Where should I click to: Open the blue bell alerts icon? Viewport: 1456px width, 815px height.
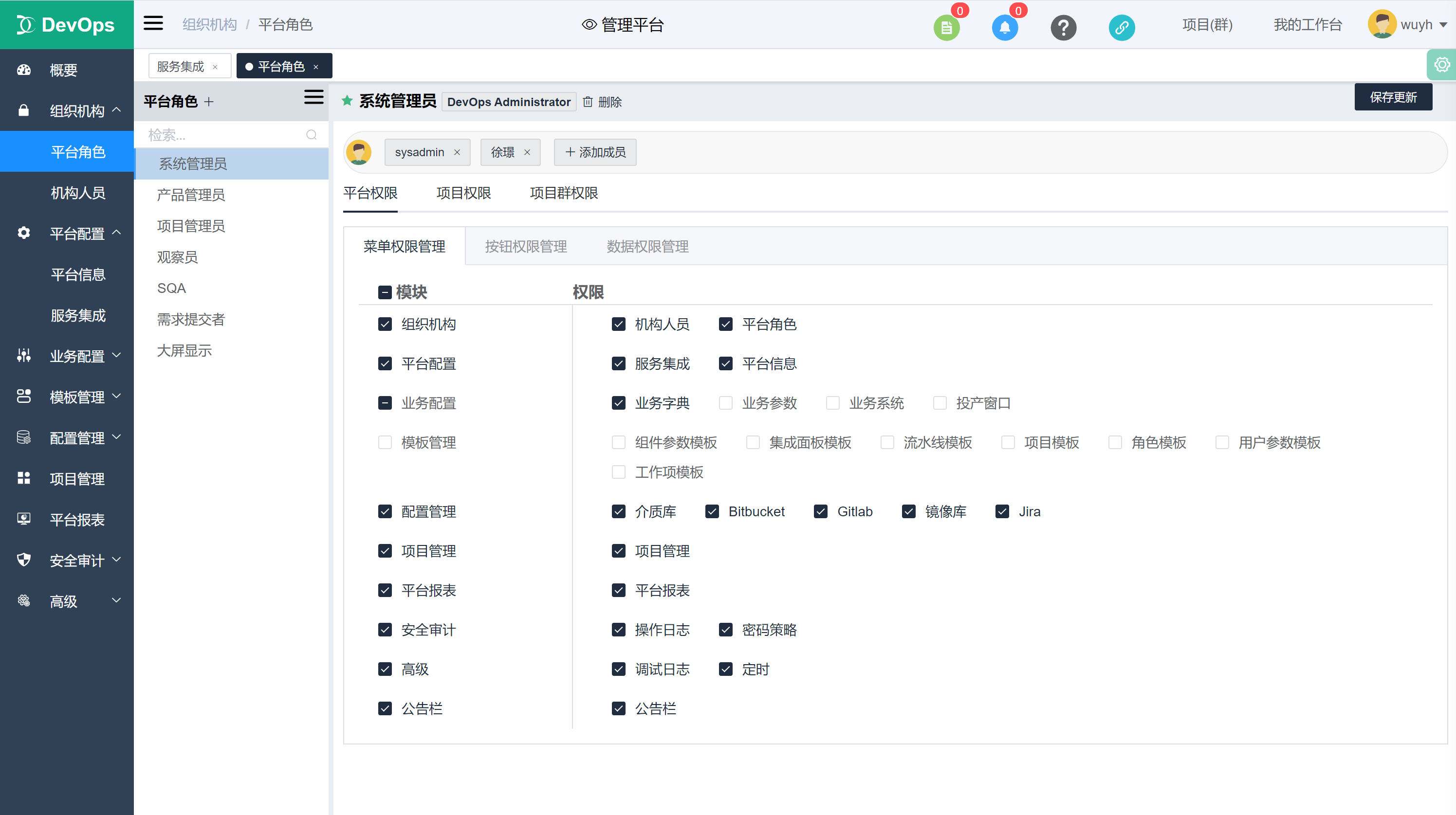(1004, 28)
